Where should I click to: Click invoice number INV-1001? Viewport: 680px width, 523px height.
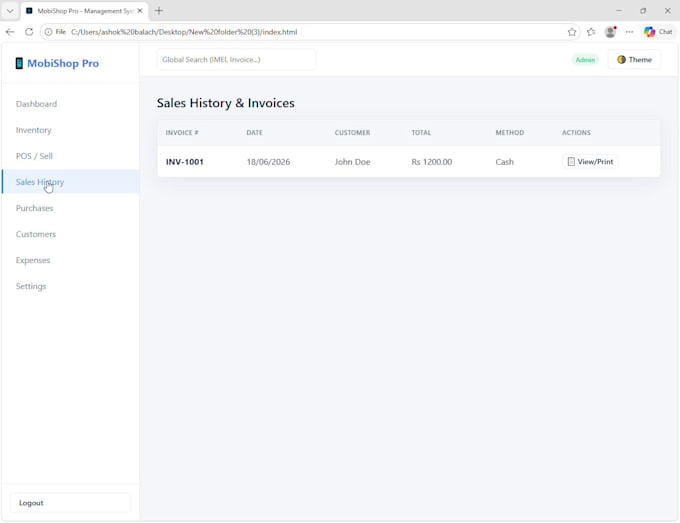pos(185,162)
